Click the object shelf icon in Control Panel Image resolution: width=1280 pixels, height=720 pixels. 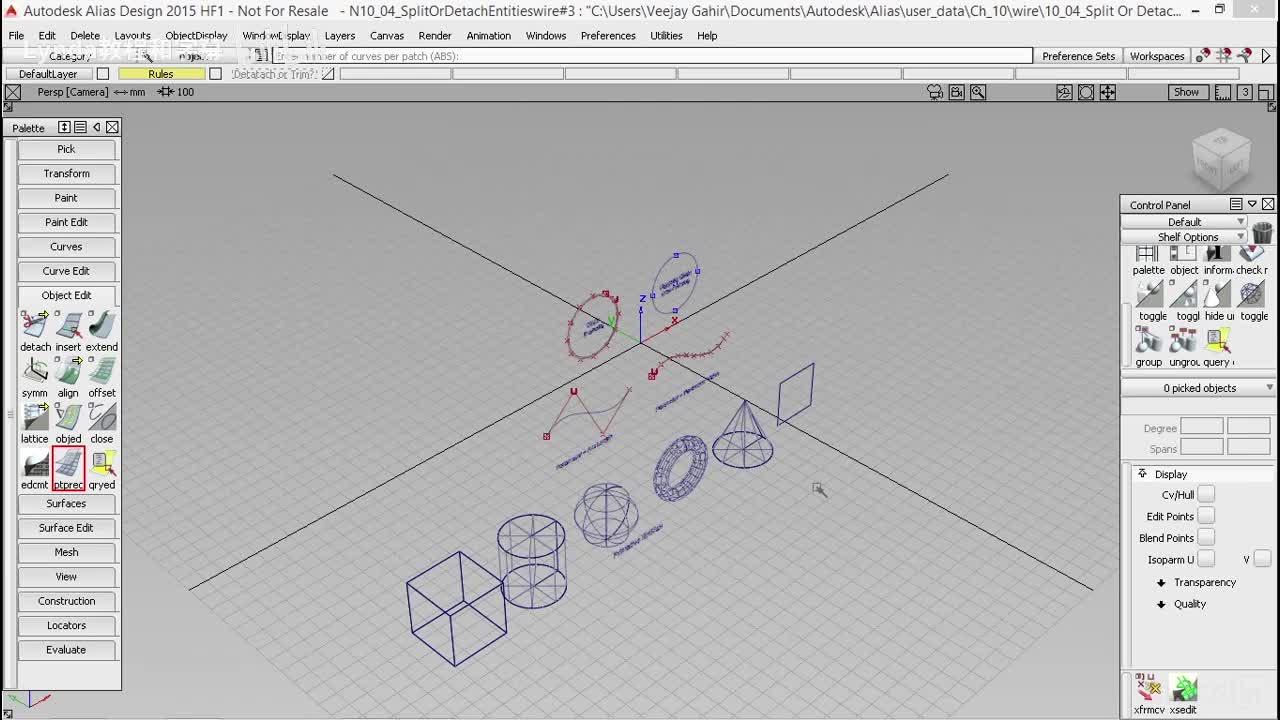pyautogui.click(x=1183, y=254)
